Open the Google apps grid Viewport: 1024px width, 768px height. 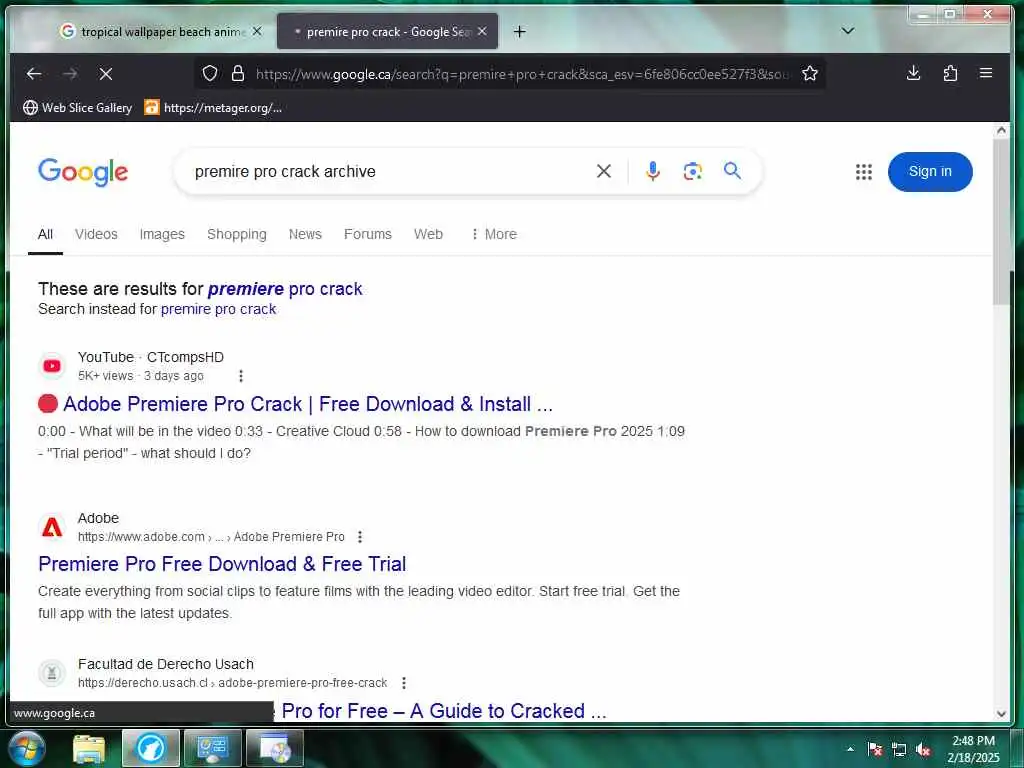coord(863,172)
